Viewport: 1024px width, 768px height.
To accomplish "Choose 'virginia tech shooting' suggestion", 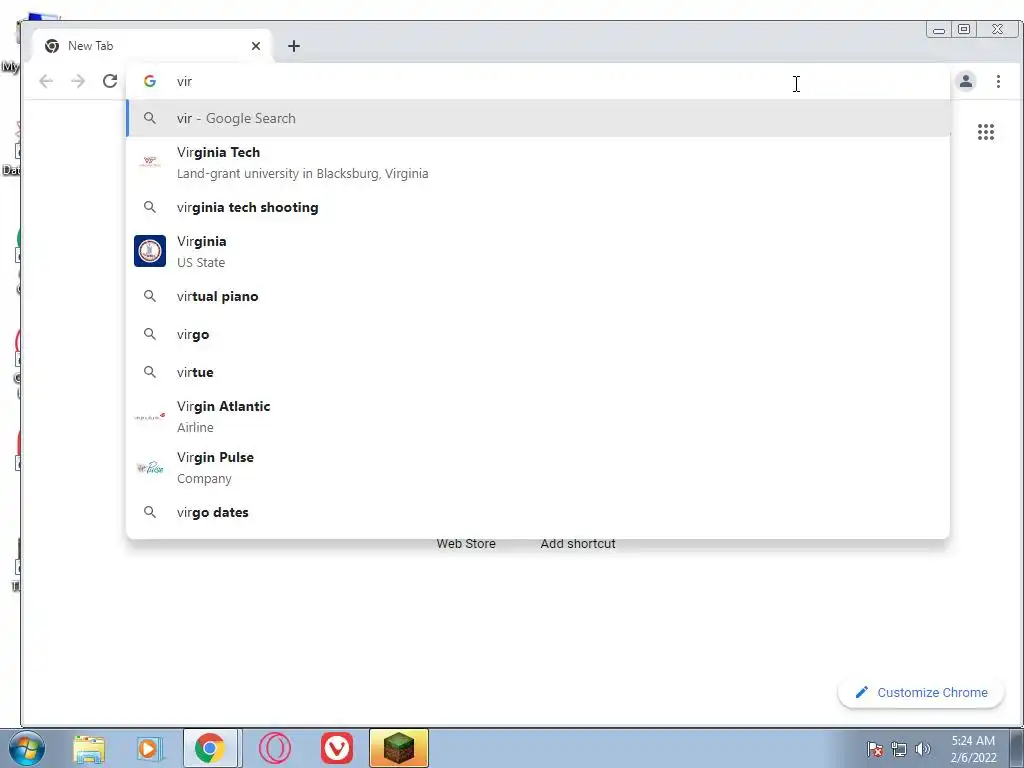I will [538, 207].
